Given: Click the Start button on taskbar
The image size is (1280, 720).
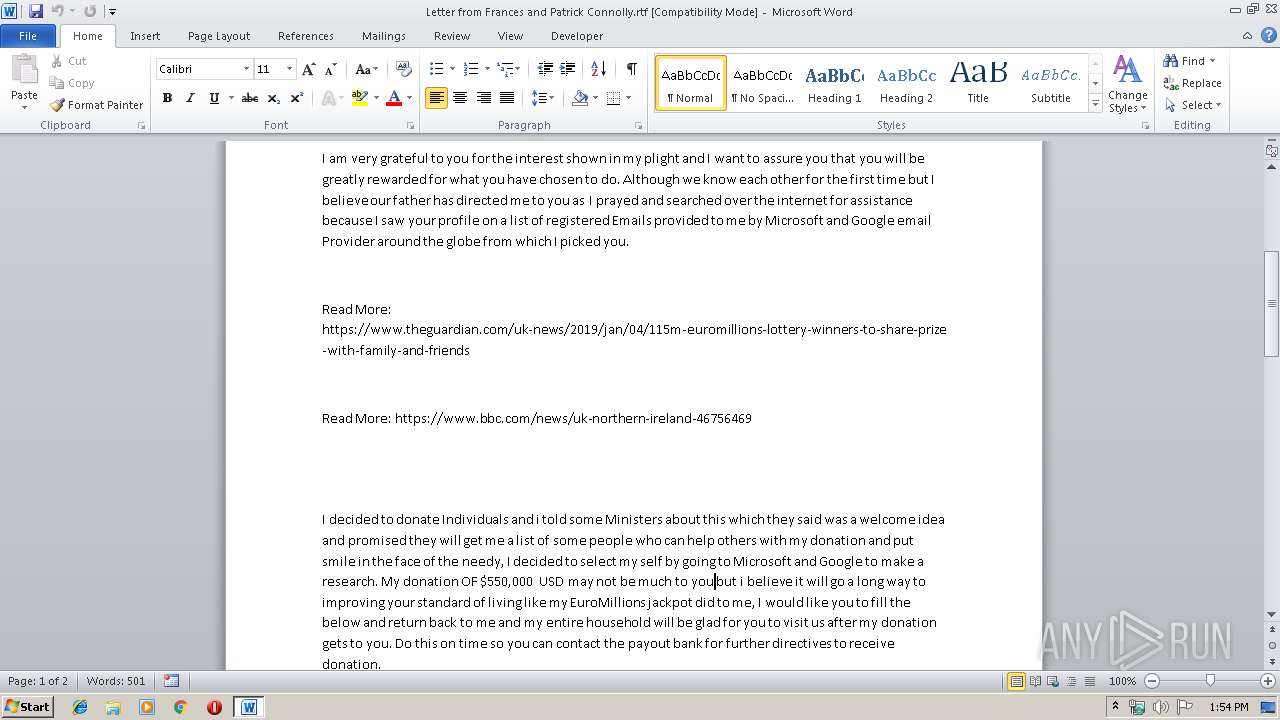Looking at the screenshot, I should 27,706.
